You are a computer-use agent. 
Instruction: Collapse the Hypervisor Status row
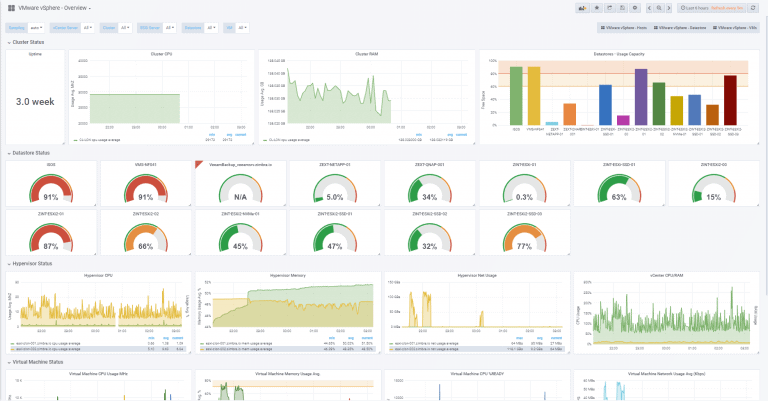point(29,264)
